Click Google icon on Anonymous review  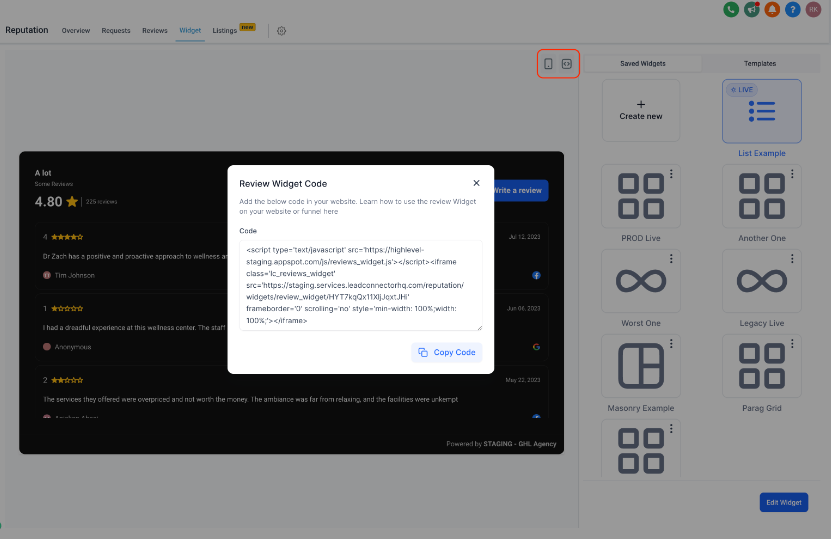[x=536, y=347]
